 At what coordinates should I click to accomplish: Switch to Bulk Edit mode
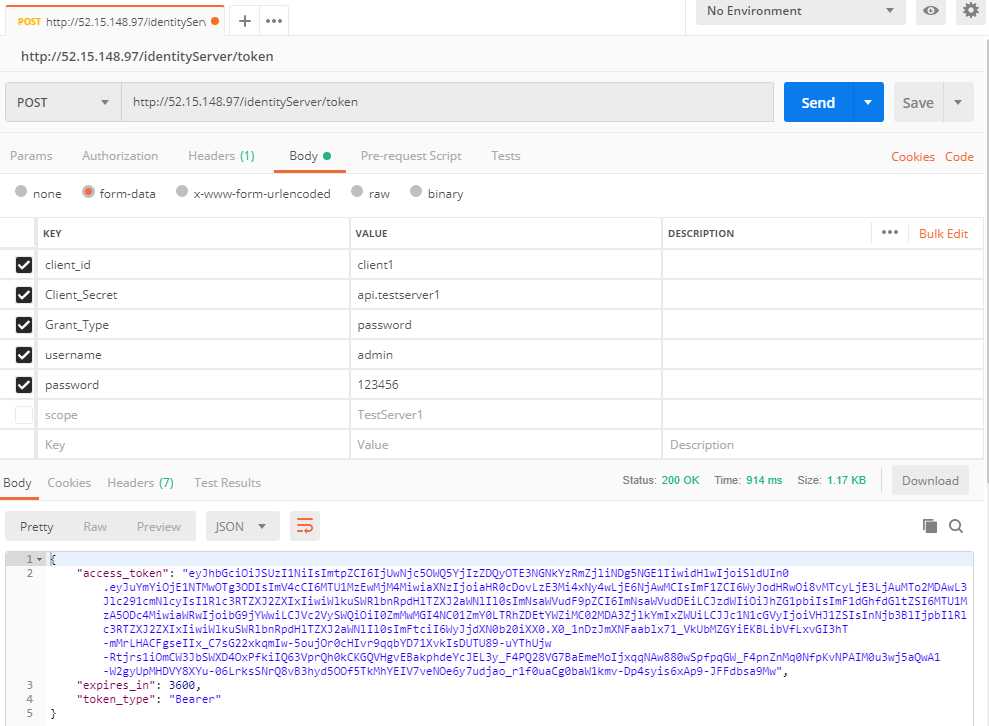tap(943, 233)
